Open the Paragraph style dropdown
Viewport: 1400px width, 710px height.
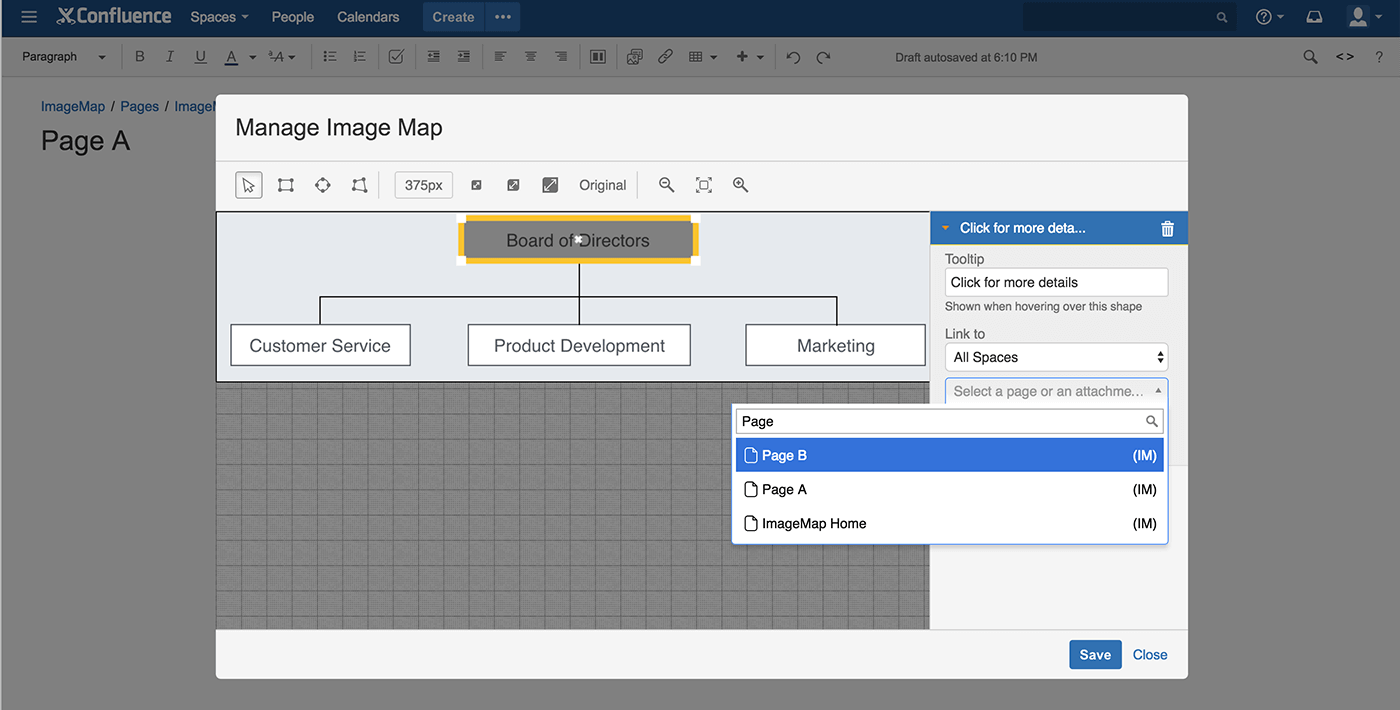pos(62,57)
